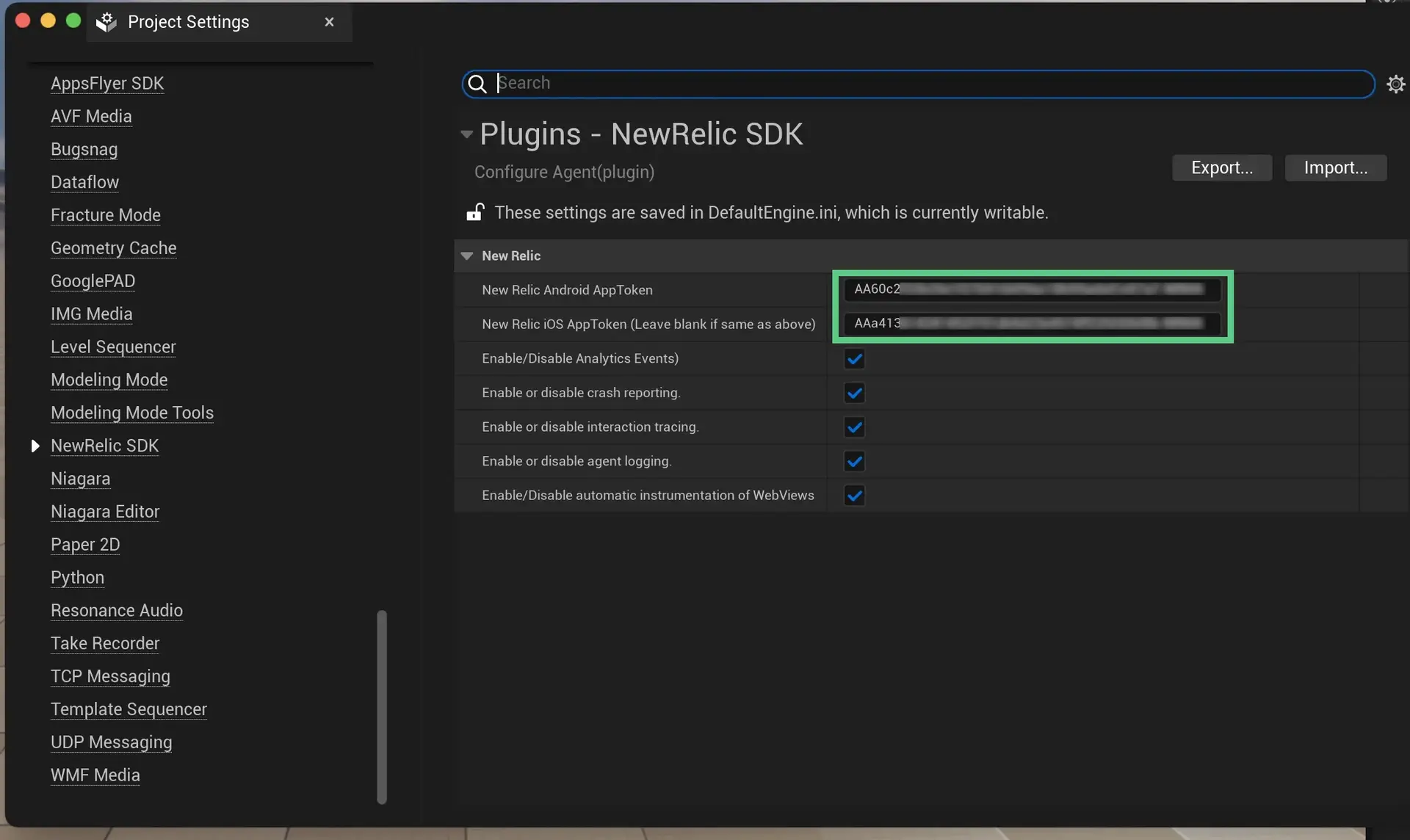Toggle interaction tracing off
Screen dimensions: 1410x840
[x=854, y=427]
